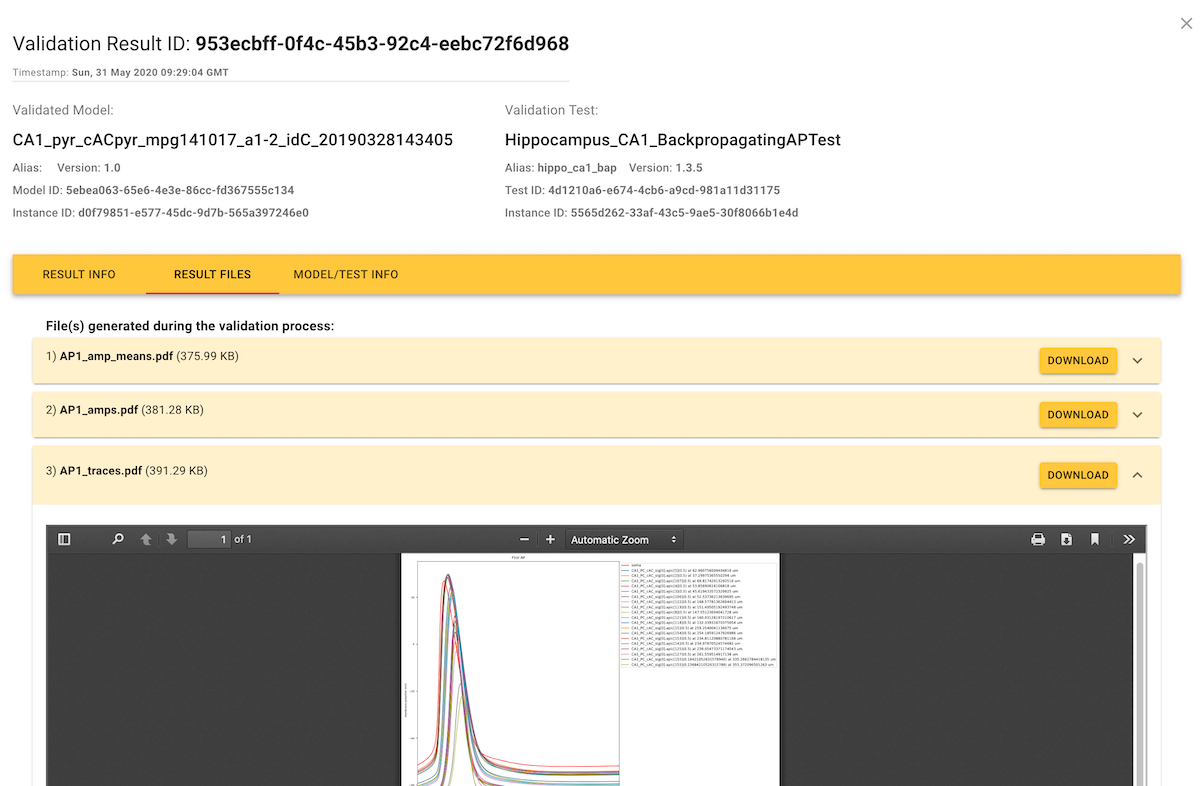
Task: Open PDF viewer secondary tools menu
Action: tap(1129, 539)
